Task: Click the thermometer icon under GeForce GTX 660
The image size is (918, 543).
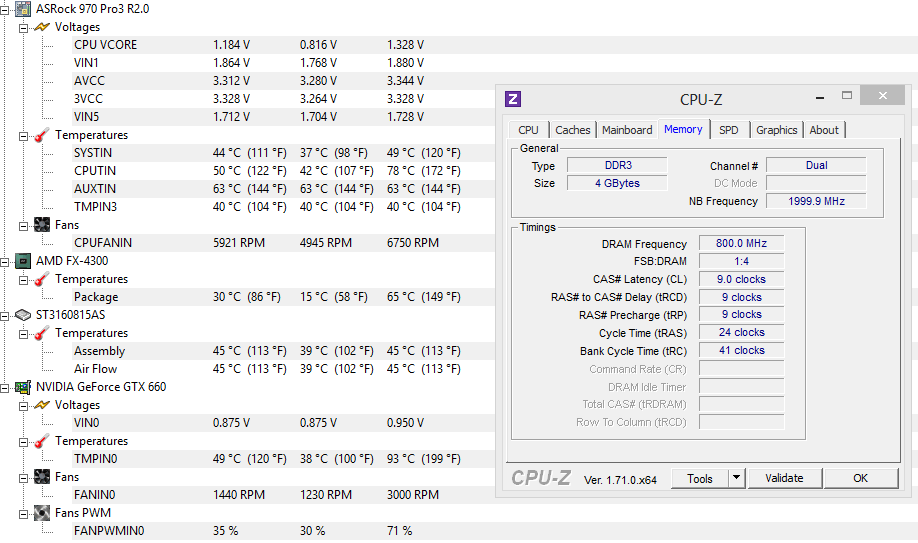Action: tap(41, 441)
